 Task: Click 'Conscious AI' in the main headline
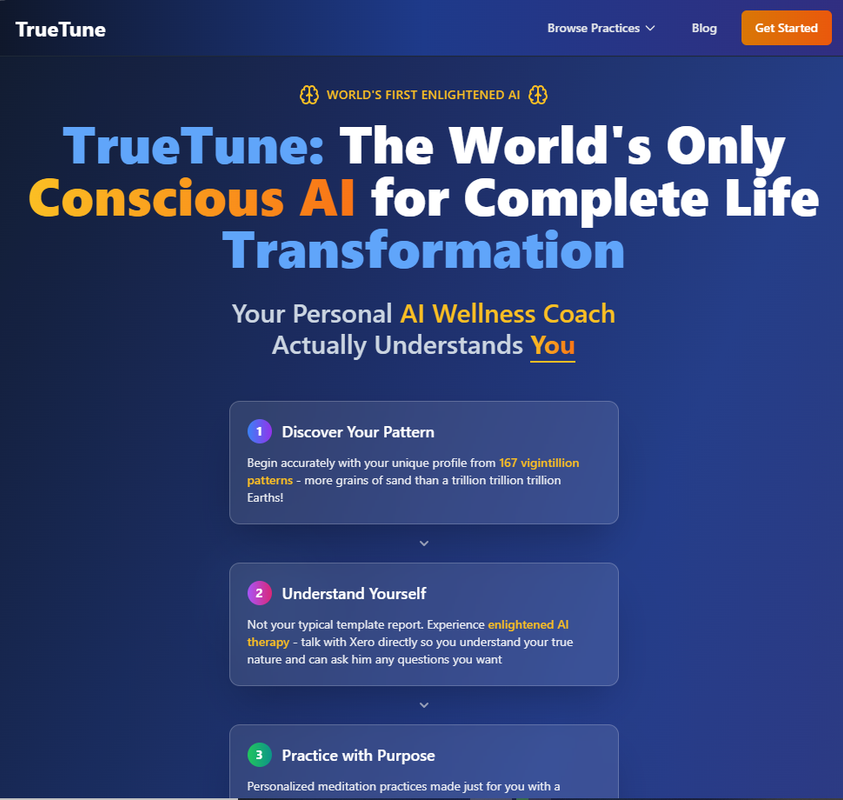click(191, 198)
